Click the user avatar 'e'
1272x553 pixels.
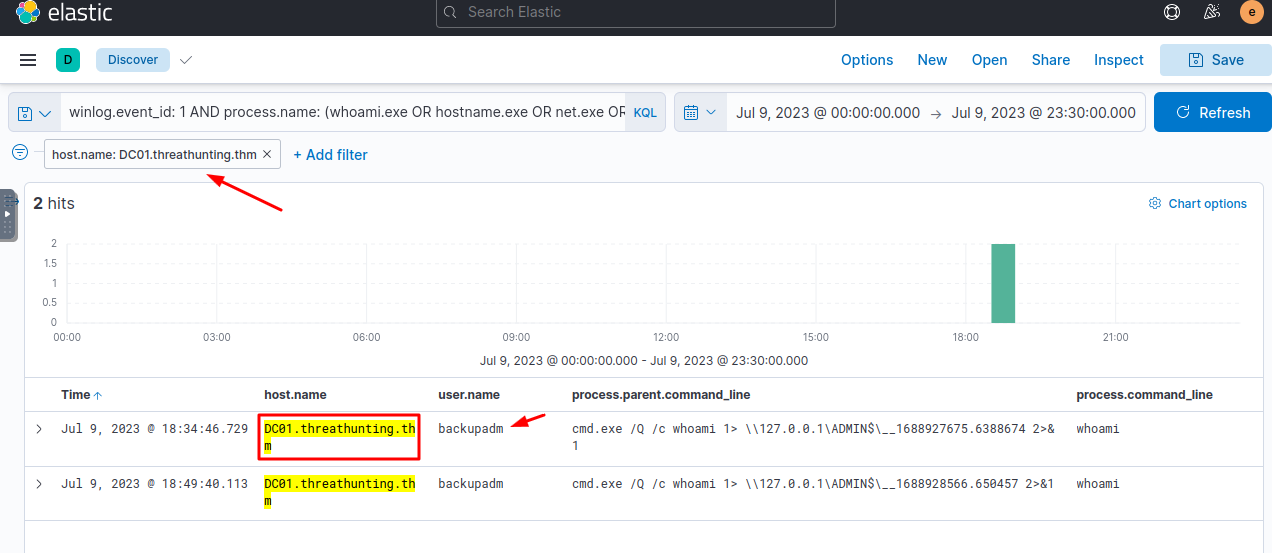point(1251,13)
